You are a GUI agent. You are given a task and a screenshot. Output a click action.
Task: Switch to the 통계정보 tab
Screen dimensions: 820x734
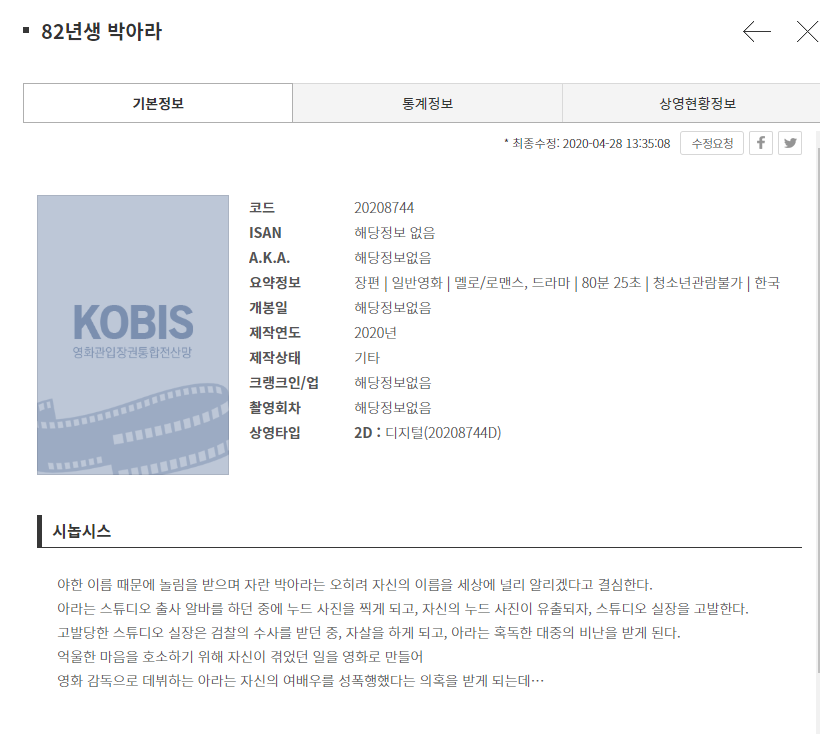[x=427, y=103]
